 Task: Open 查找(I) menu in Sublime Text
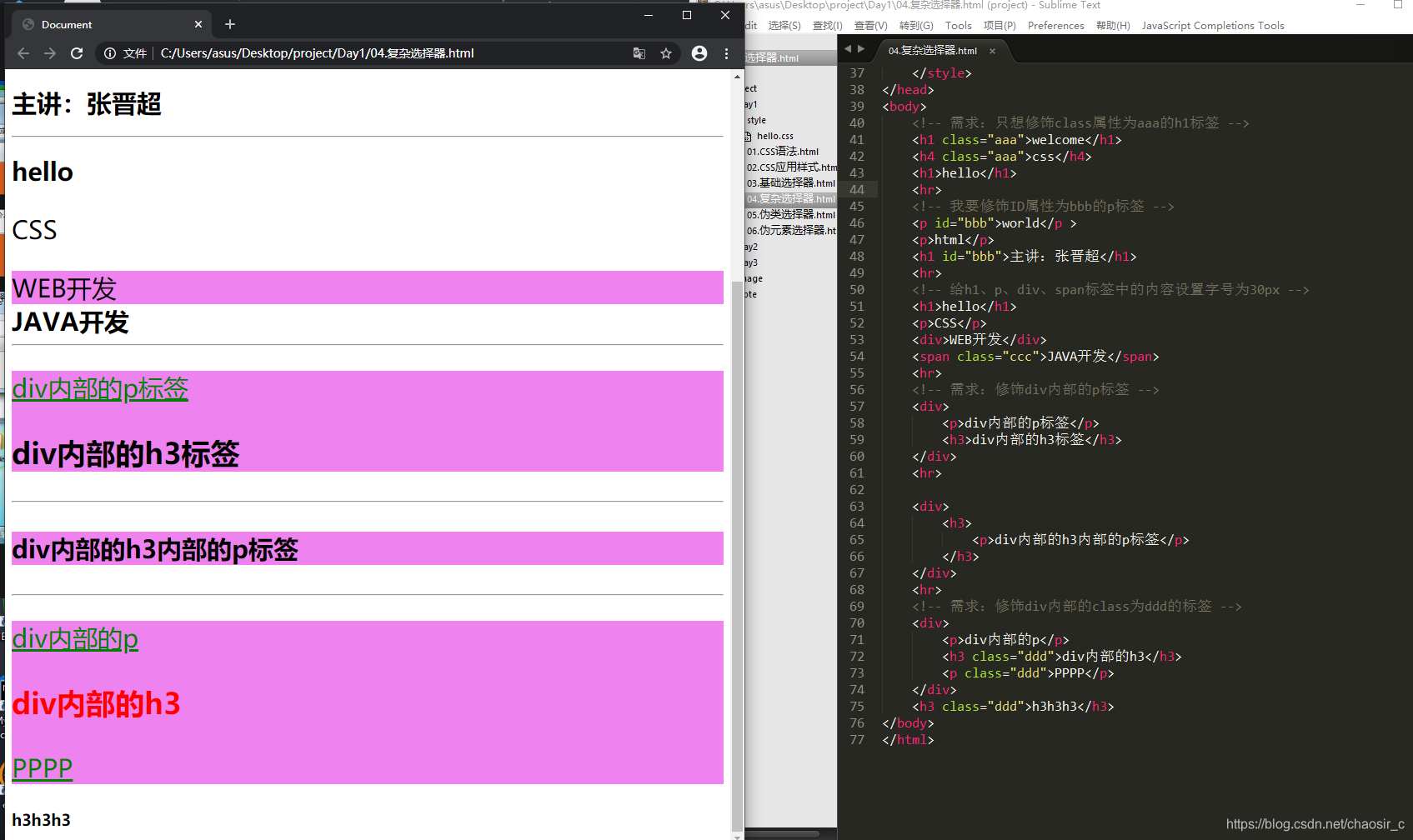pyautogui.click(x=828, y=26)
